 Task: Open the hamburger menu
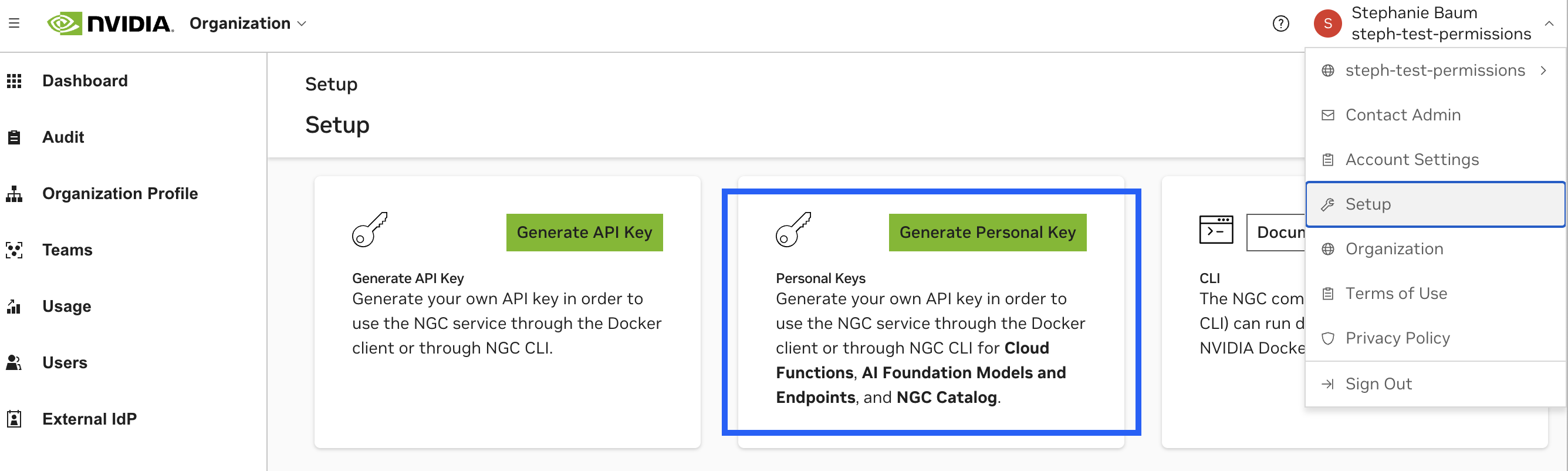tap(13, 23)
